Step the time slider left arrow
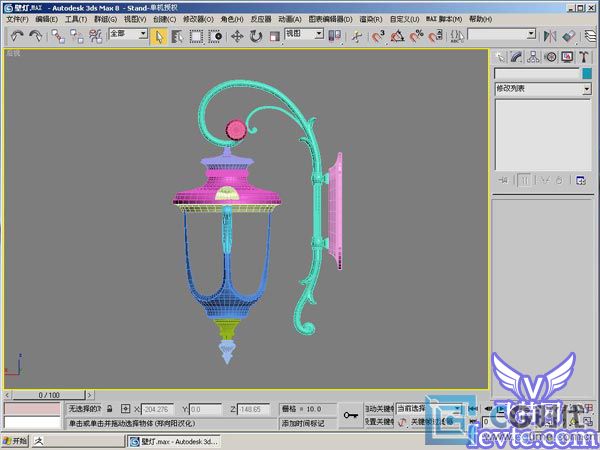Image resolution: width=600 pixels, height=450 pixels. point(7,395)
